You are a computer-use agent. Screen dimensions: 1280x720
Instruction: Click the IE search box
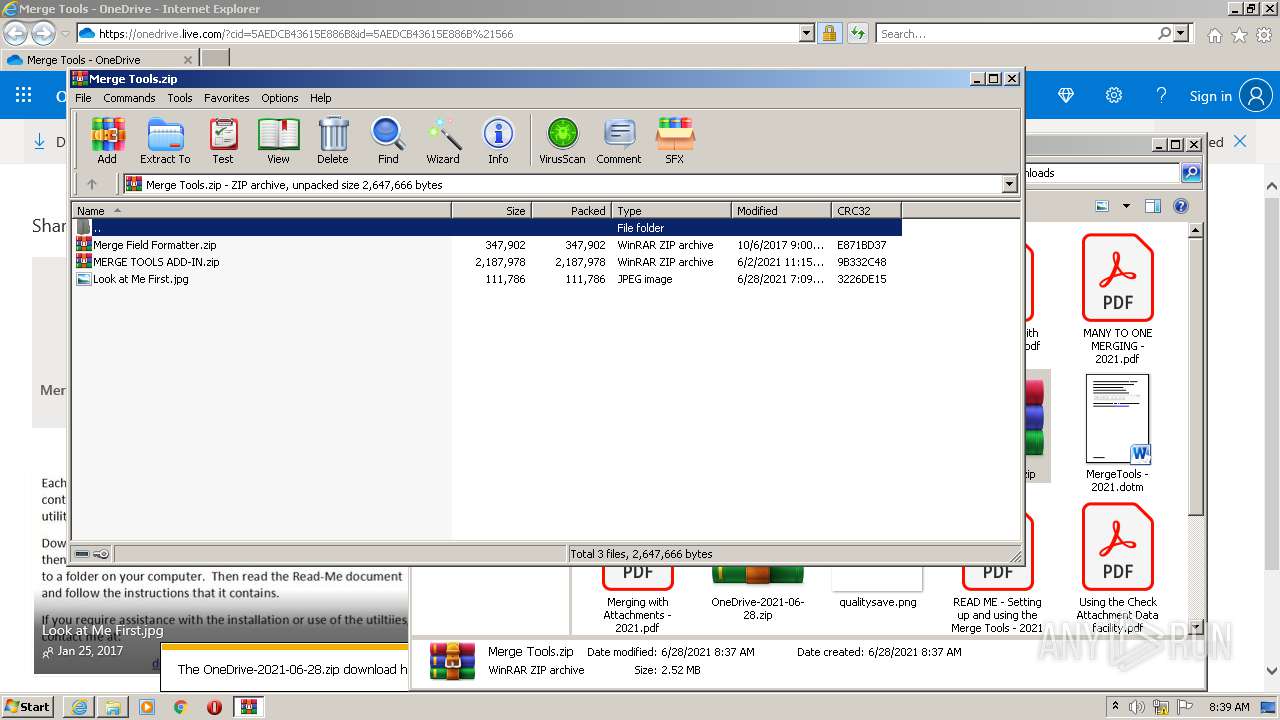point(1016,34)
